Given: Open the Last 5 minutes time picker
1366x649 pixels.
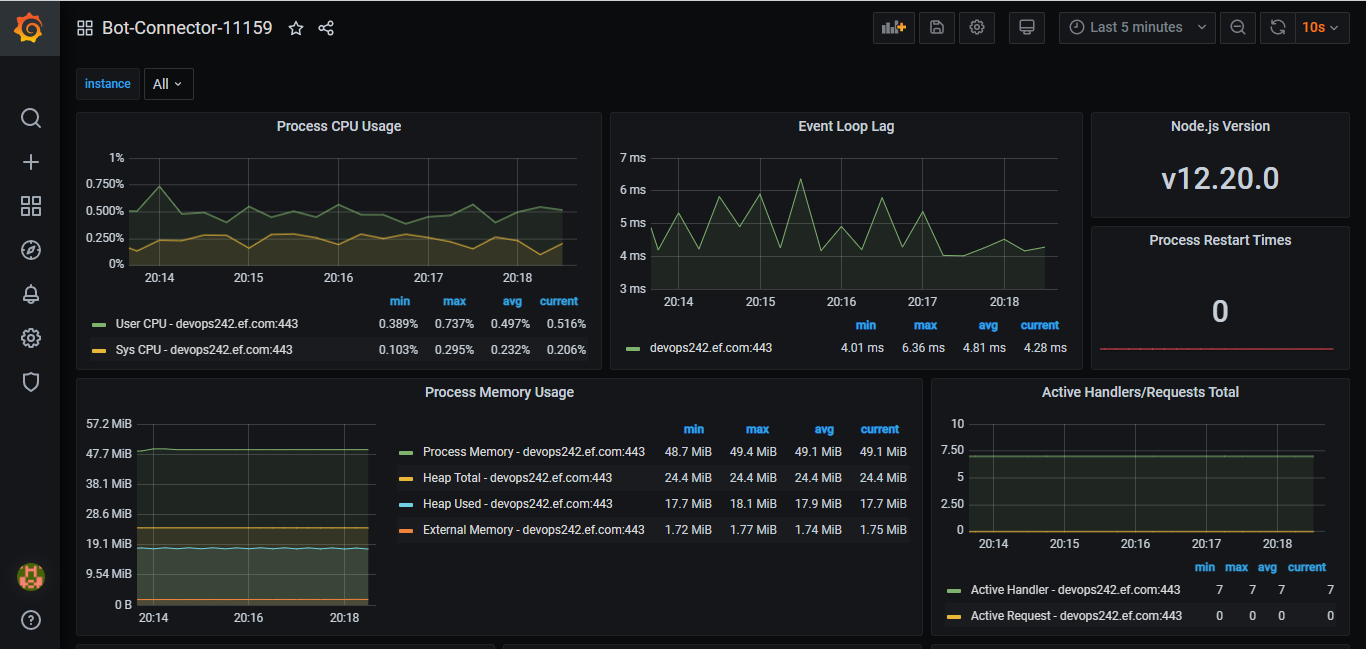Looking at the screenshot, I should click(1137, 28).
